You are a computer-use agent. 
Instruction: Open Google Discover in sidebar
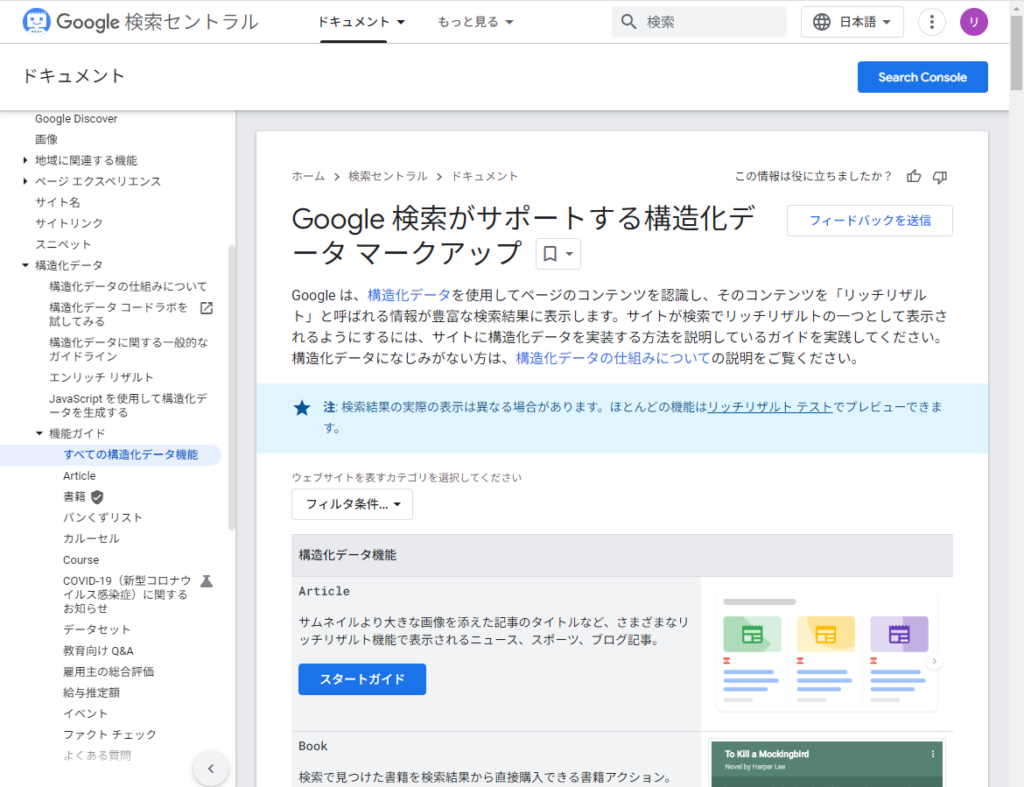76,119
